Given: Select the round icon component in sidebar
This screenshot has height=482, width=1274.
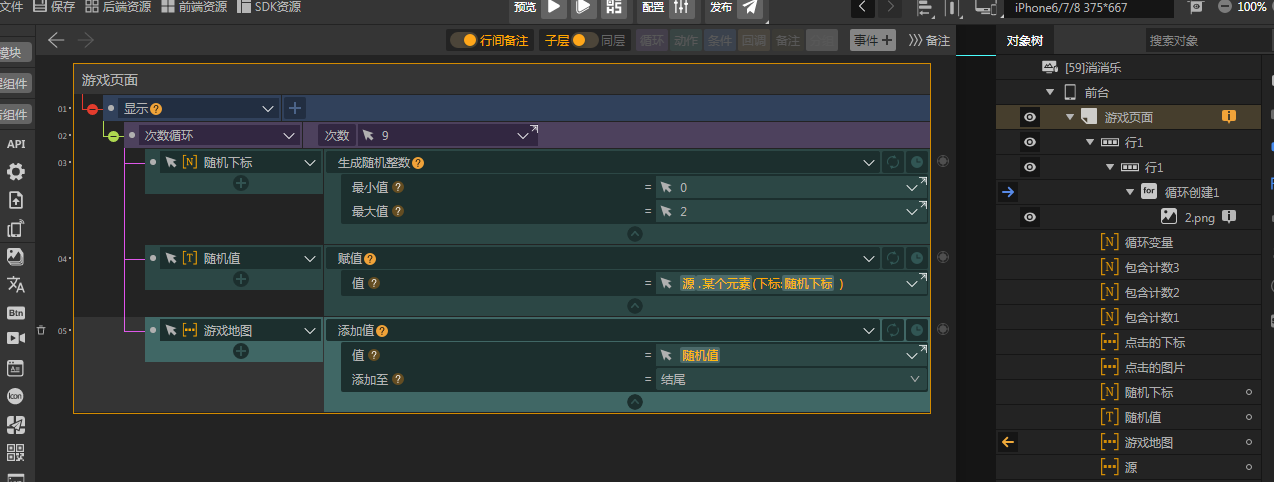Looking at the screenshot, I should tap(16, 396).
